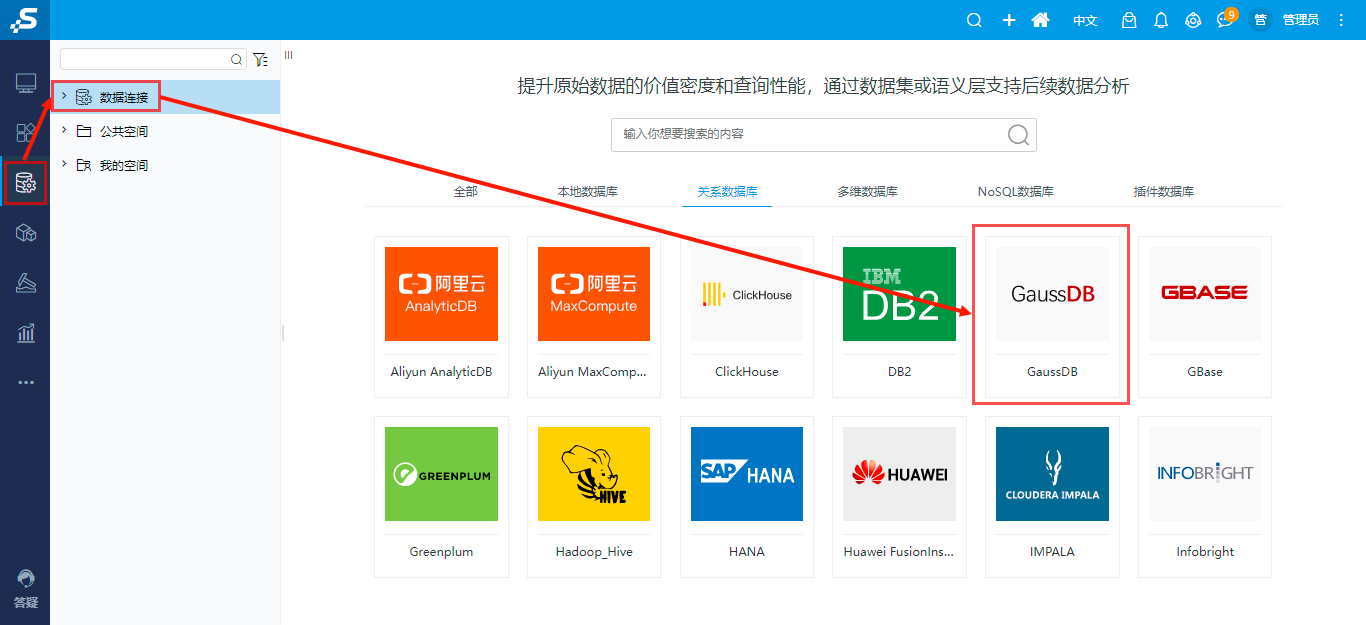The height and width of the screenshot is (625, 1366).
Task: Open the data mining sidebar icon
Action: click(x=26, y=283)
